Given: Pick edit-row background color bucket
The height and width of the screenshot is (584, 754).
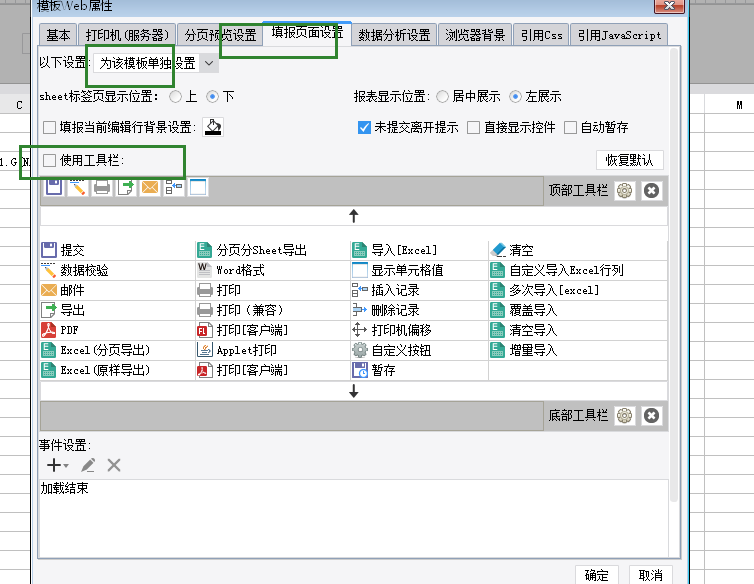Looking at the screenshot, I should tap(213, 127).
